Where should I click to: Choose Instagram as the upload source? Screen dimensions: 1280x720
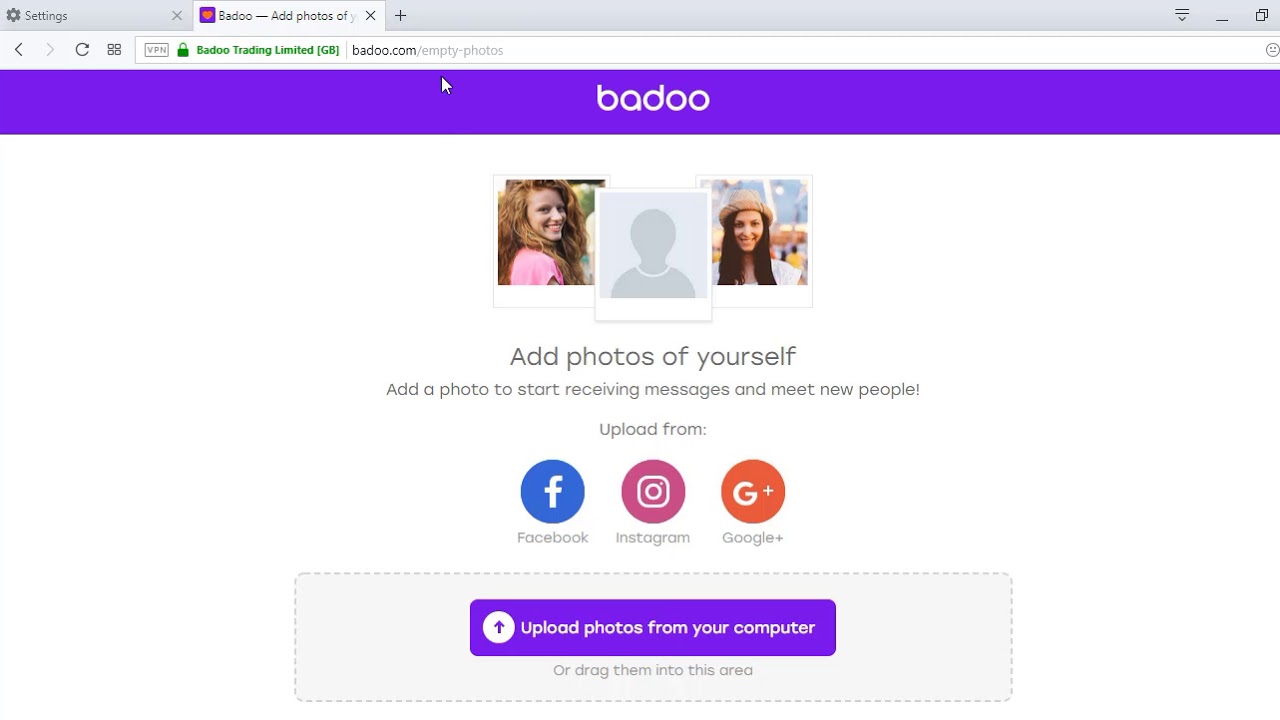653,491
